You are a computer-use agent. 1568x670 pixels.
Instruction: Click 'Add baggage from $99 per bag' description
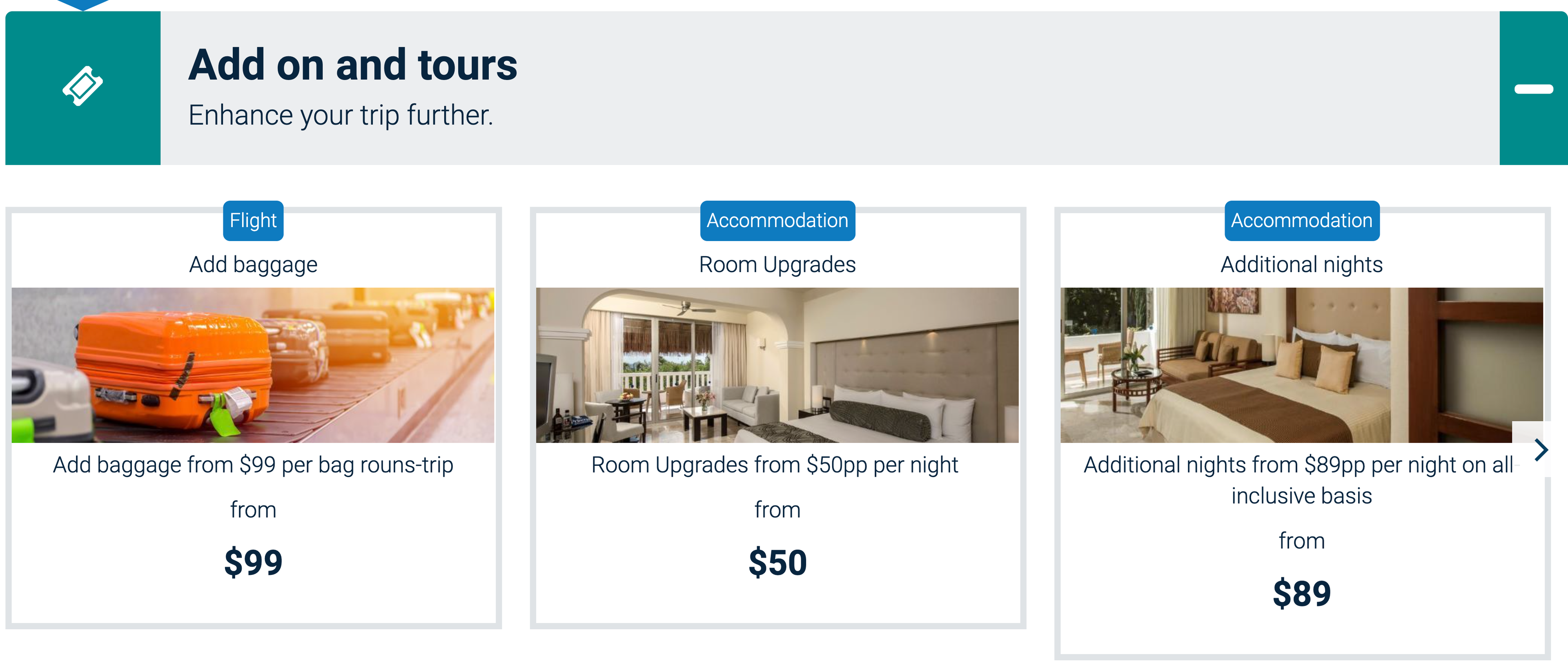coord(253,465)
